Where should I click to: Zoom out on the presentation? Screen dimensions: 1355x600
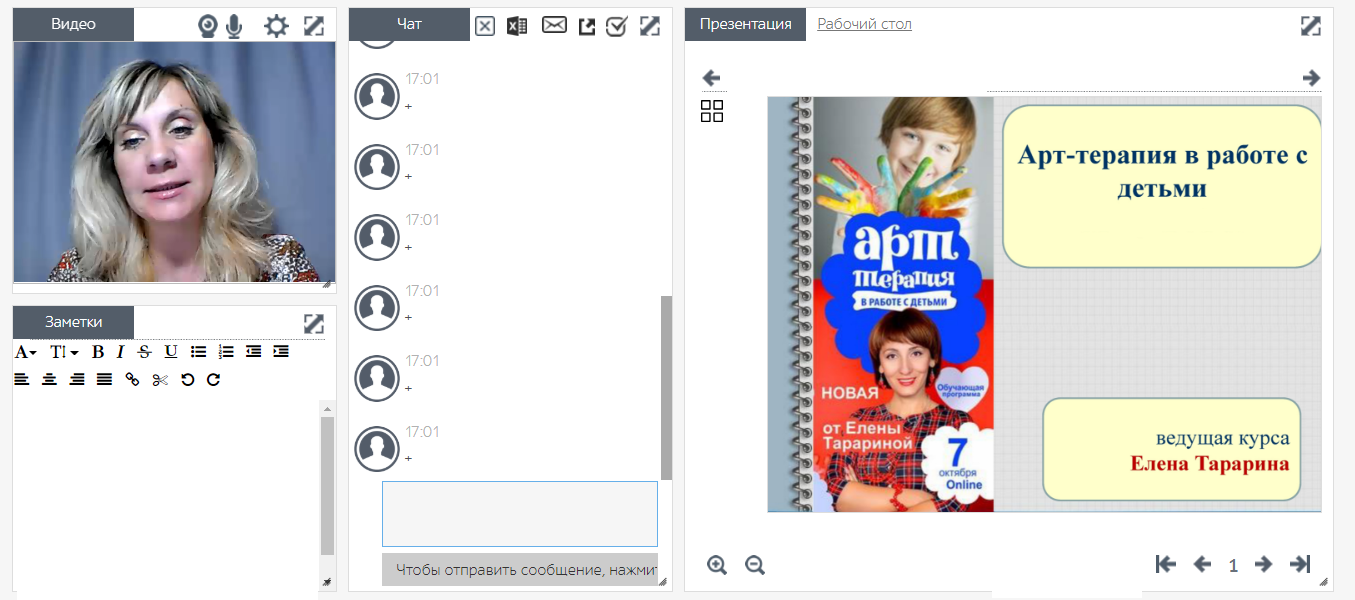coord(755,565)
